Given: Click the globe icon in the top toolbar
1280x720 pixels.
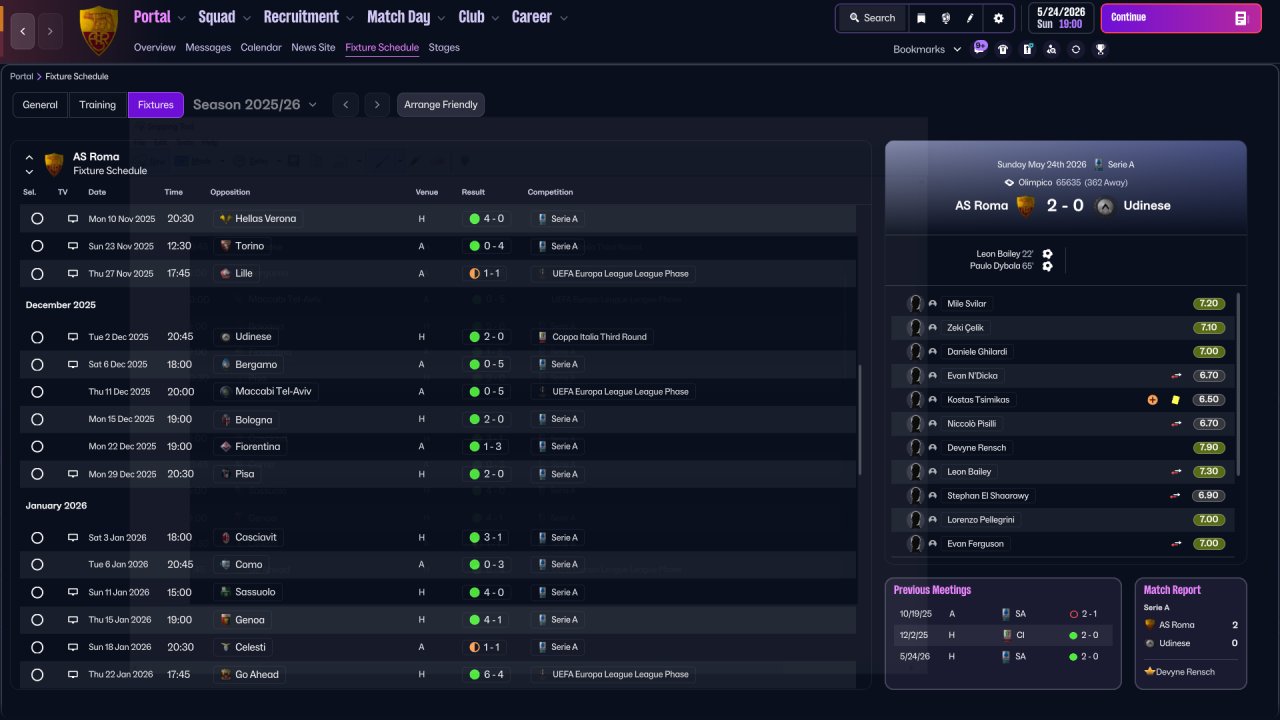Looking at the screenshot, I should click(x=945, y=18).
